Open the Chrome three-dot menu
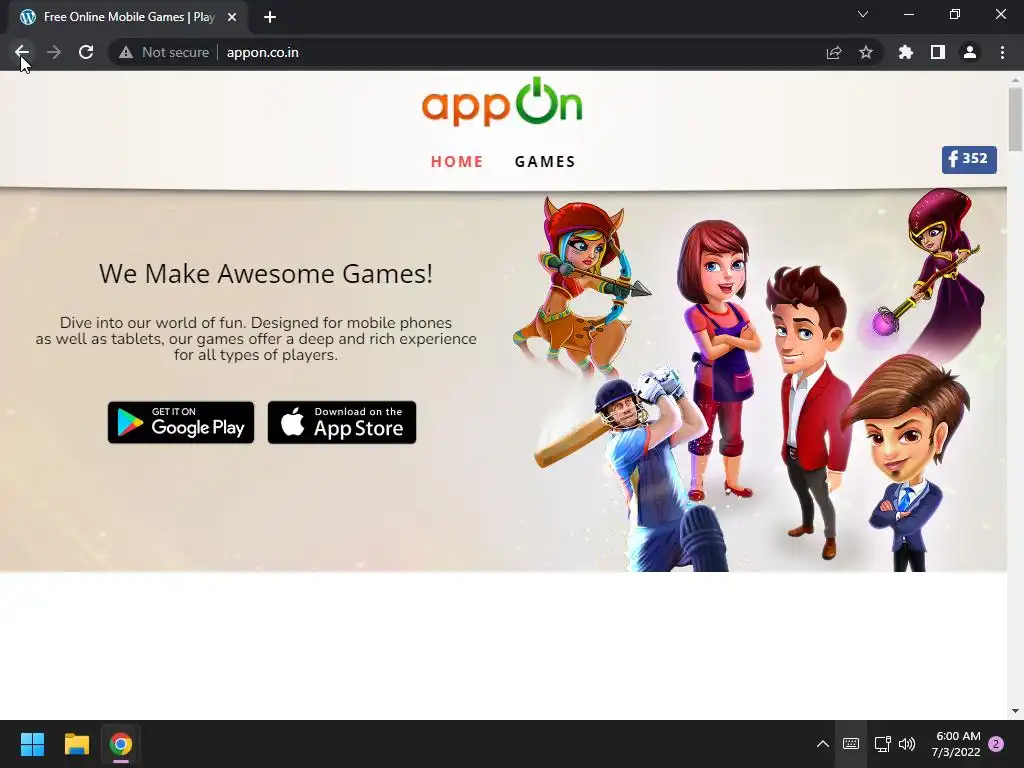The image size is (1024, 768). pos(1002,52)
